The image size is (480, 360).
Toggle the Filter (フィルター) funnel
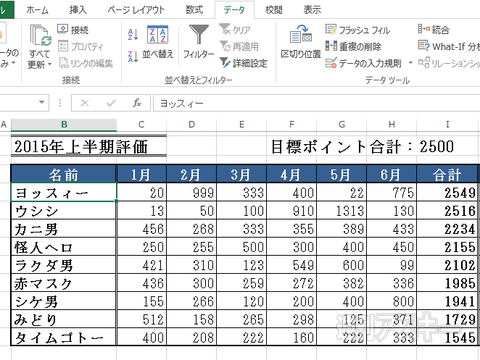click(x=199, y=42)
